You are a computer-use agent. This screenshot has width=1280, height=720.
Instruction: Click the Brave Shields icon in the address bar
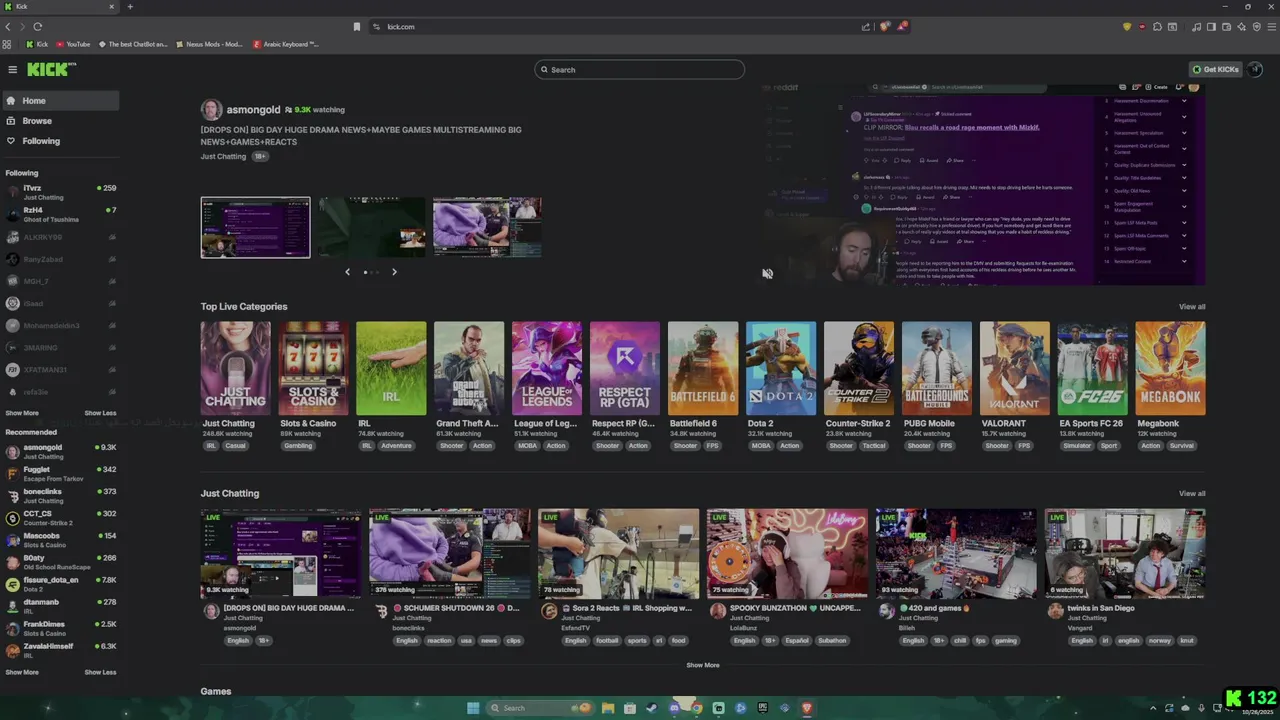pyautogui.click(x=885, y=27)
